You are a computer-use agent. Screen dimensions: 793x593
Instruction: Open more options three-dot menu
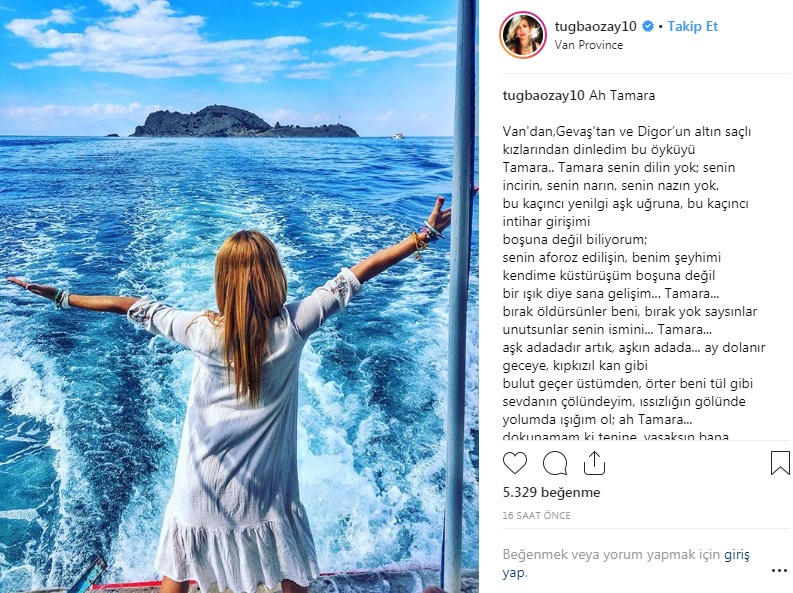point(779,571)
